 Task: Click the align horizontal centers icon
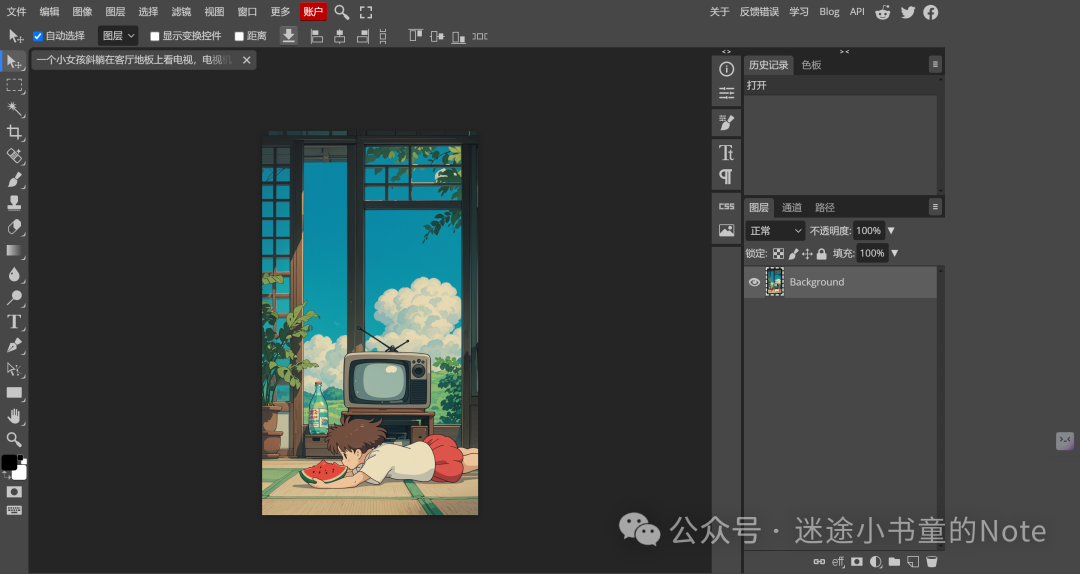[340, 36]
